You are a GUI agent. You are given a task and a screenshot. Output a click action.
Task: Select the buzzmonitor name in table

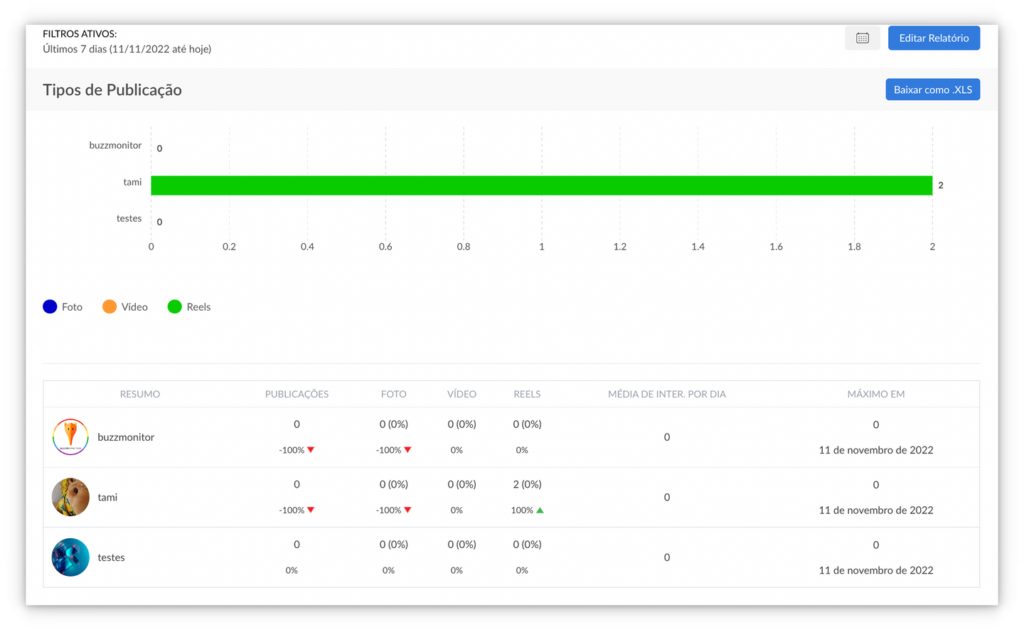coord(126,437)
